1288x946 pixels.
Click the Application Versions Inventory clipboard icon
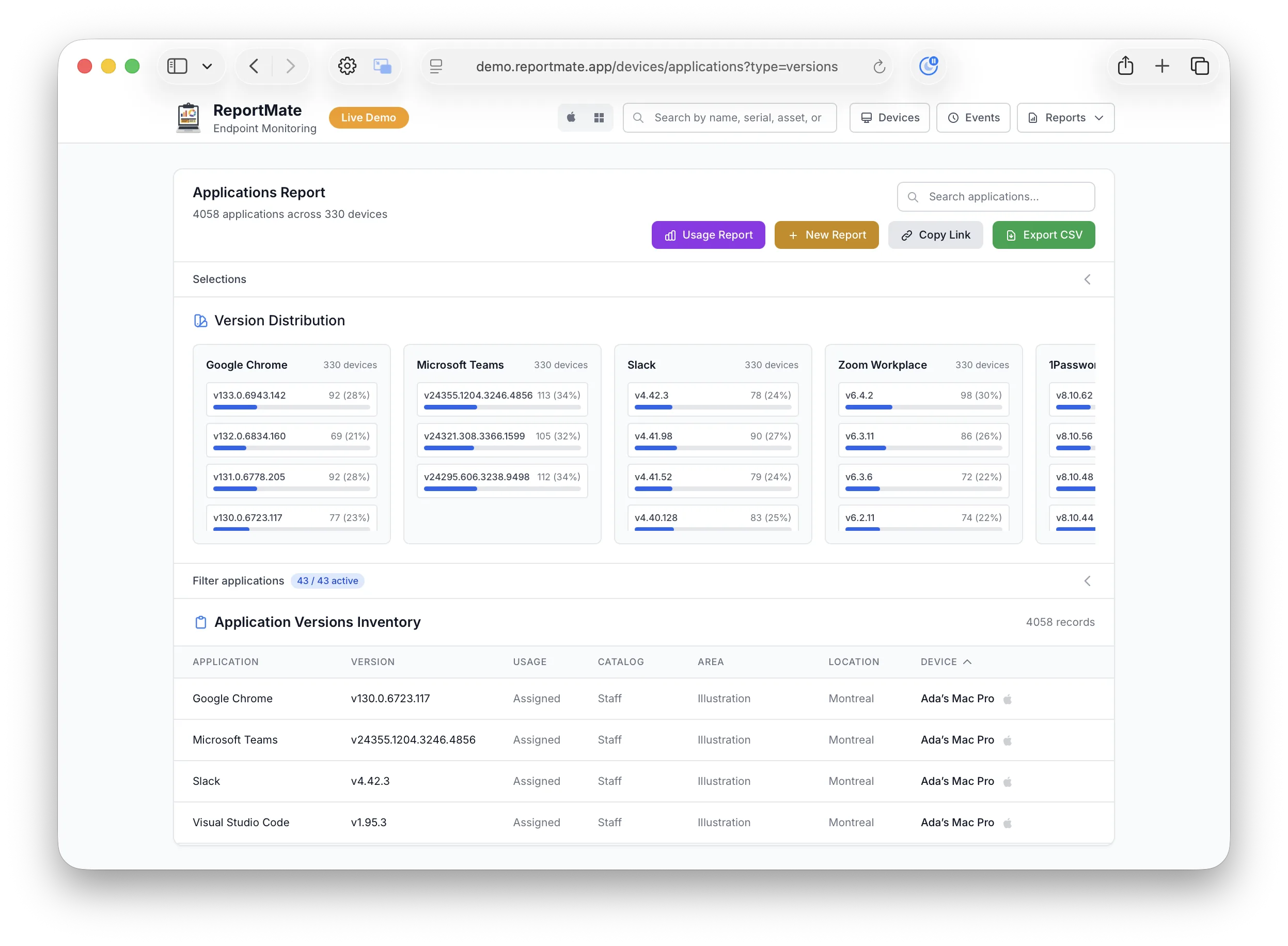tap(200, 622)
